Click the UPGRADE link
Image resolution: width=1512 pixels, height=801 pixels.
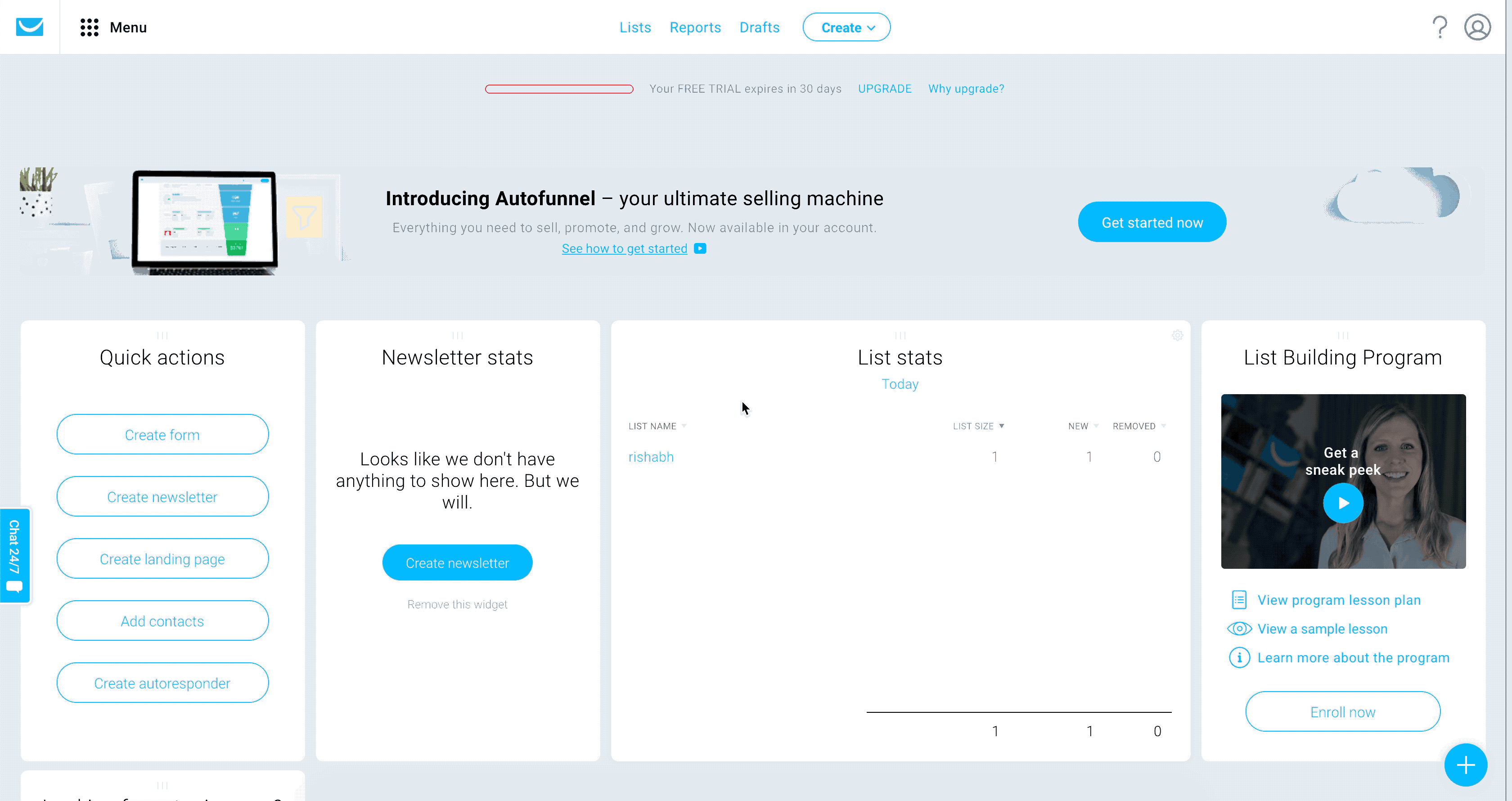point(885,89)
